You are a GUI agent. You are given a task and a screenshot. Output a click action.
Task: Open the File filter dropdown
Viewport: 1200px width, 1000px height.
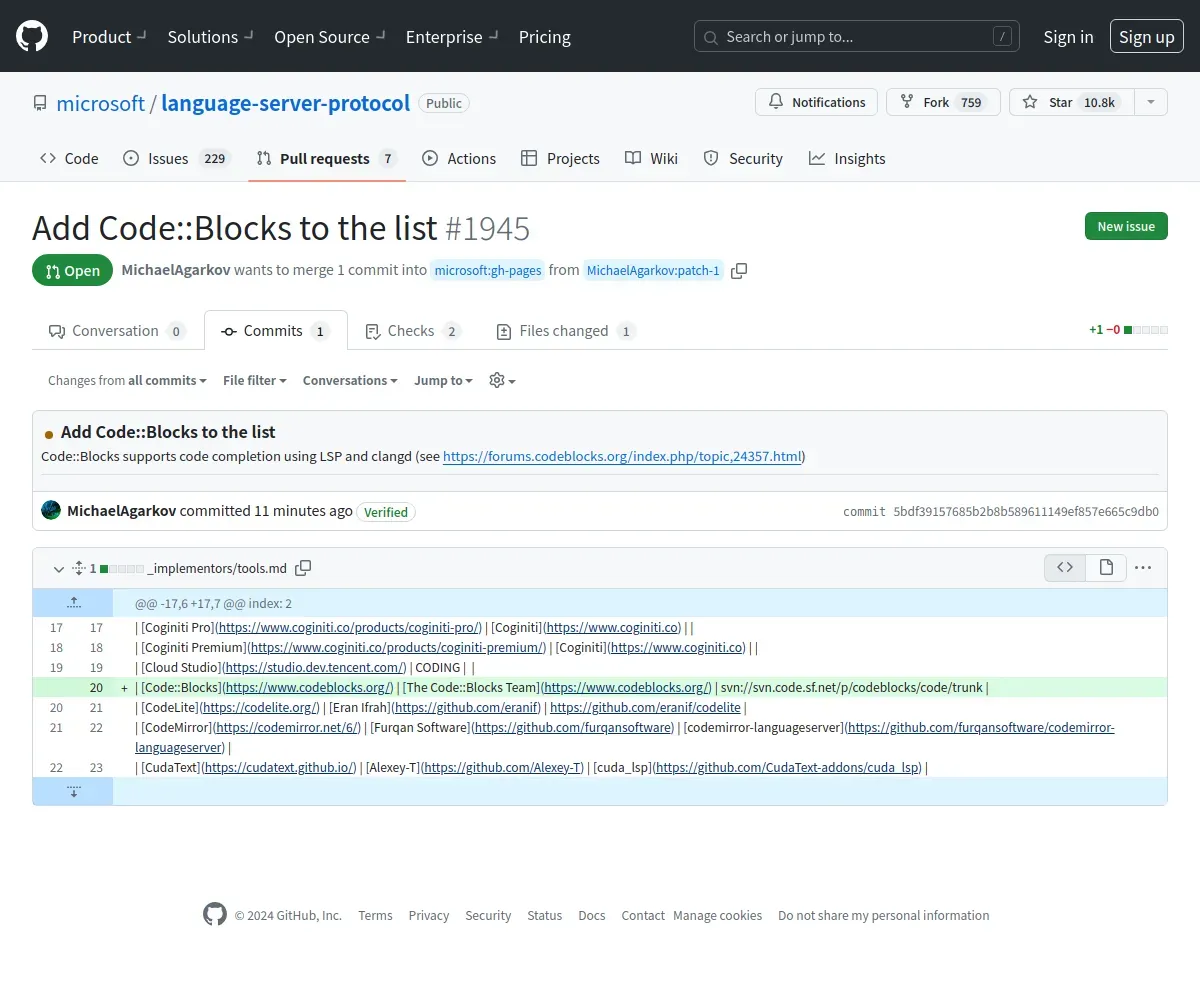tap(255, 380)
